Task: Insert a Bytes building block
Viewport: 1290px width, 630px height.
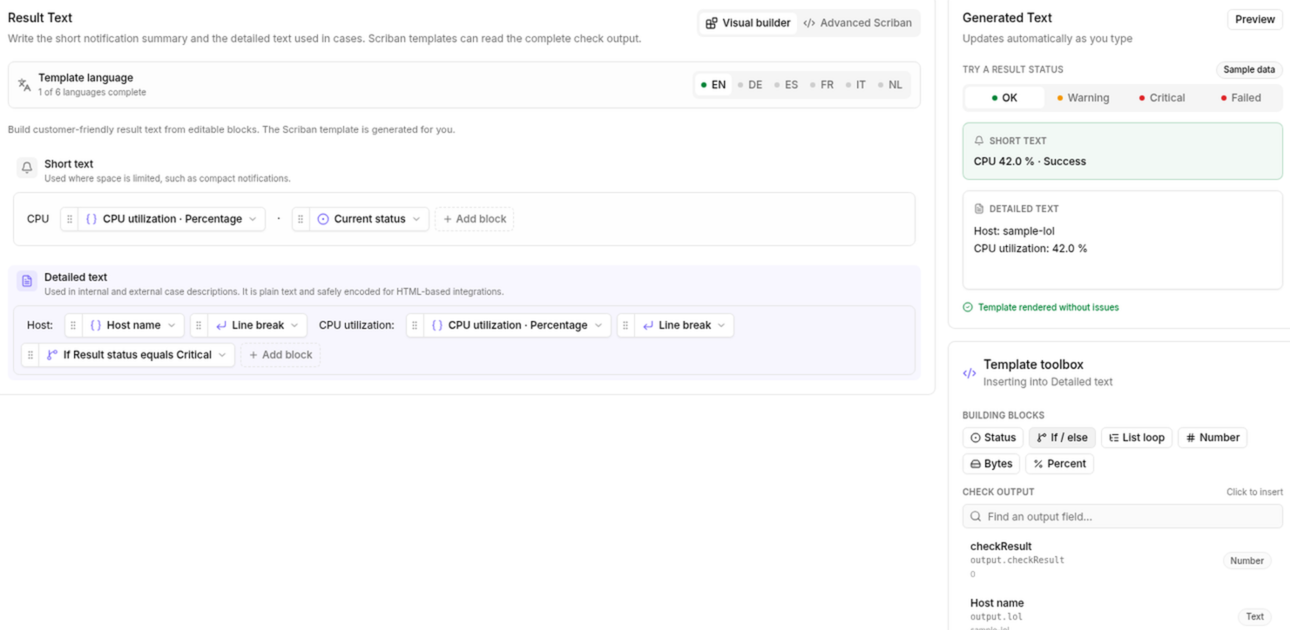Action: (991, 464)
